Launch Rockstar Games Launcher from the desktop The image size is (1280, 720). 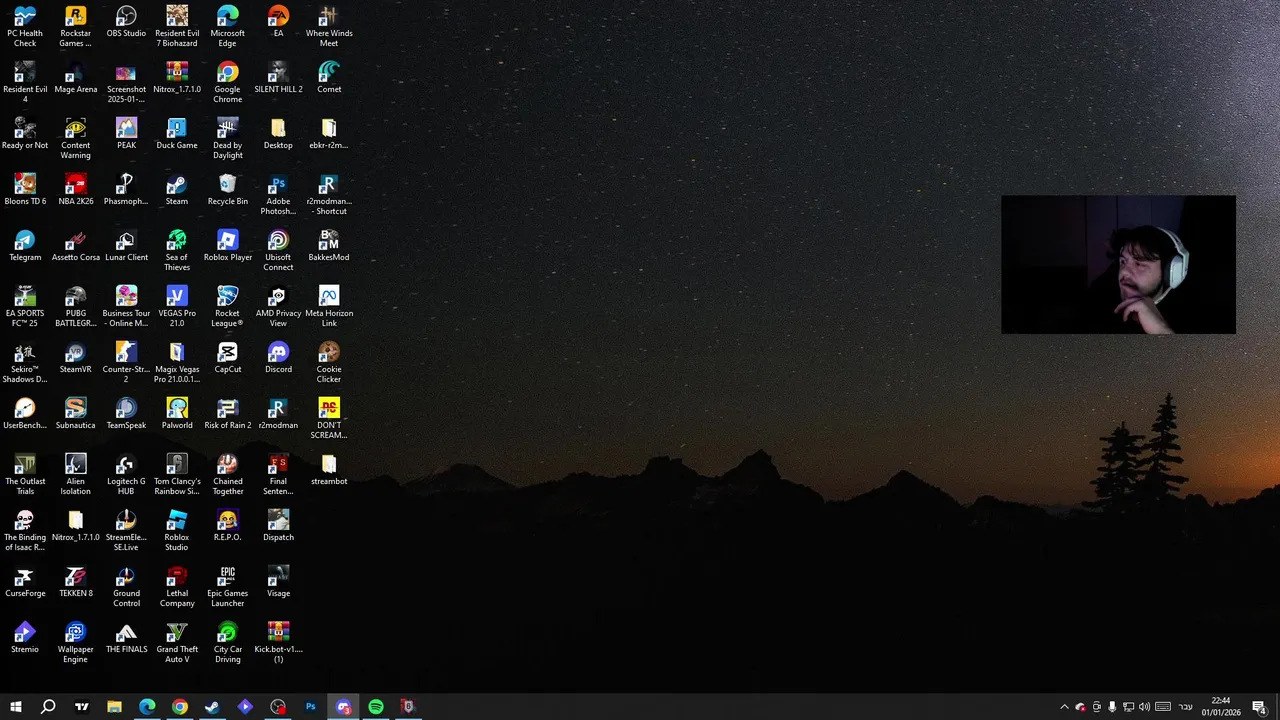coord(75,26)
